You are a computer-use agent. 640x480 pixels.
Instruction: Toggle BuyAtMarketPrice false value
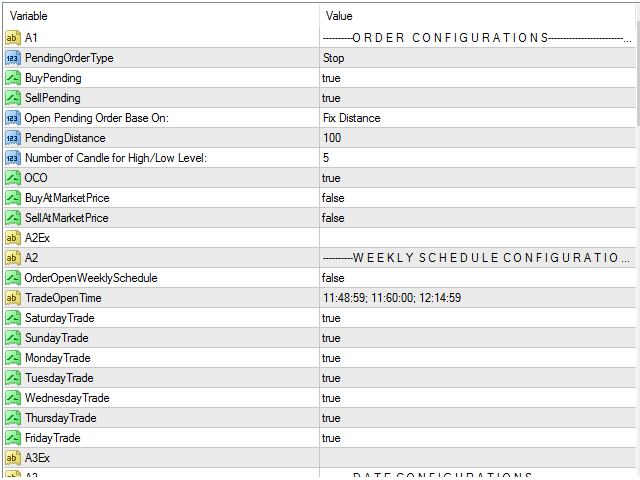pyautogui.click(x=478, y=198)
